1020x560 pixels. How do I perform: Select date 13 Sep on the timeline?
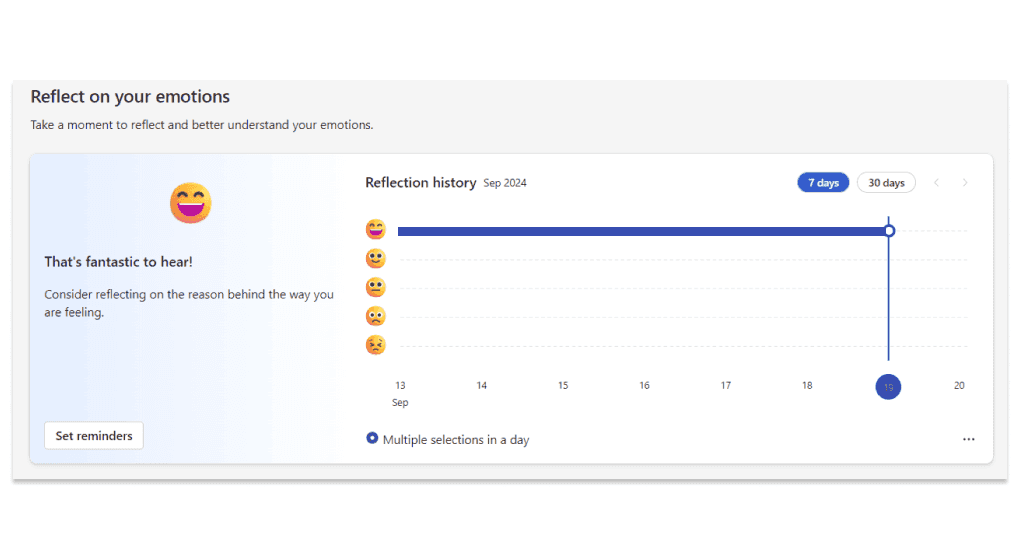[400, 386]
